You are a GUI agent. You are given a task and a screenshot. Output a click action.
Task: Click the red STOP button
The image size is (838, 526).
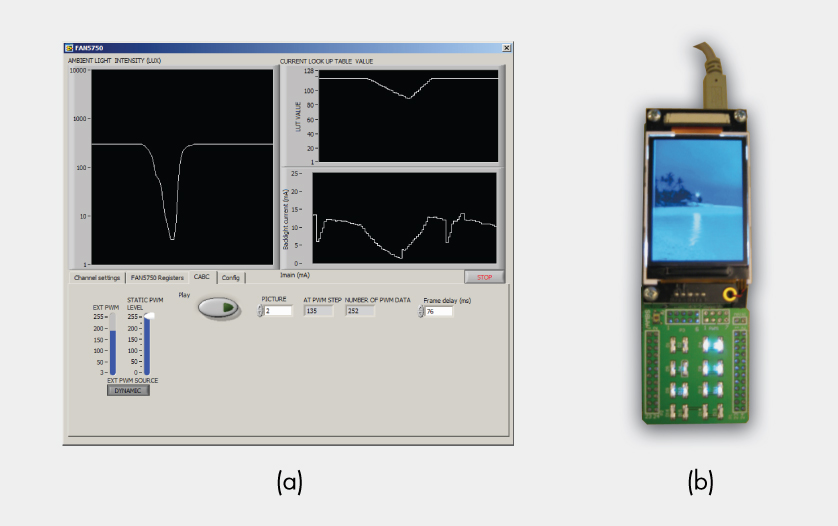484,277
